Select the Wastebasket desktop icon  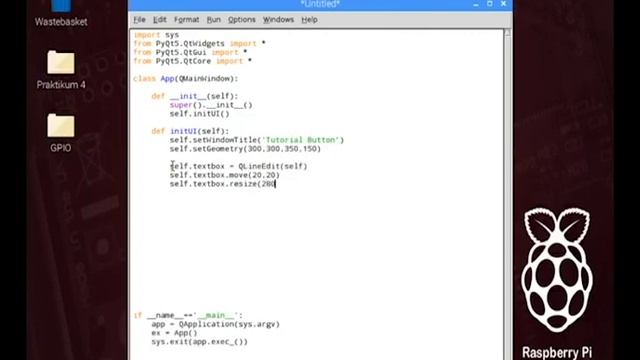(x=61, y=6)
